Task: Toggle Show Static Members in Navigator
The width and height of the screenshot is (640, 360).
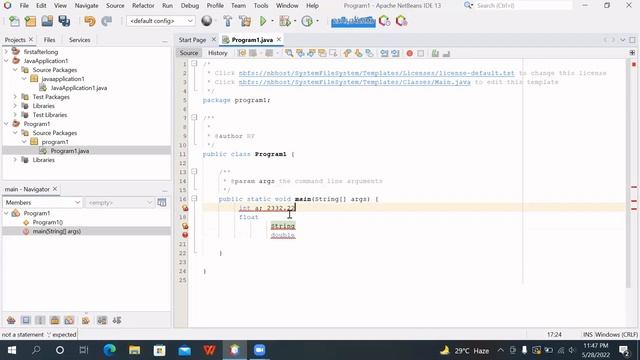Action: (40, 320)
